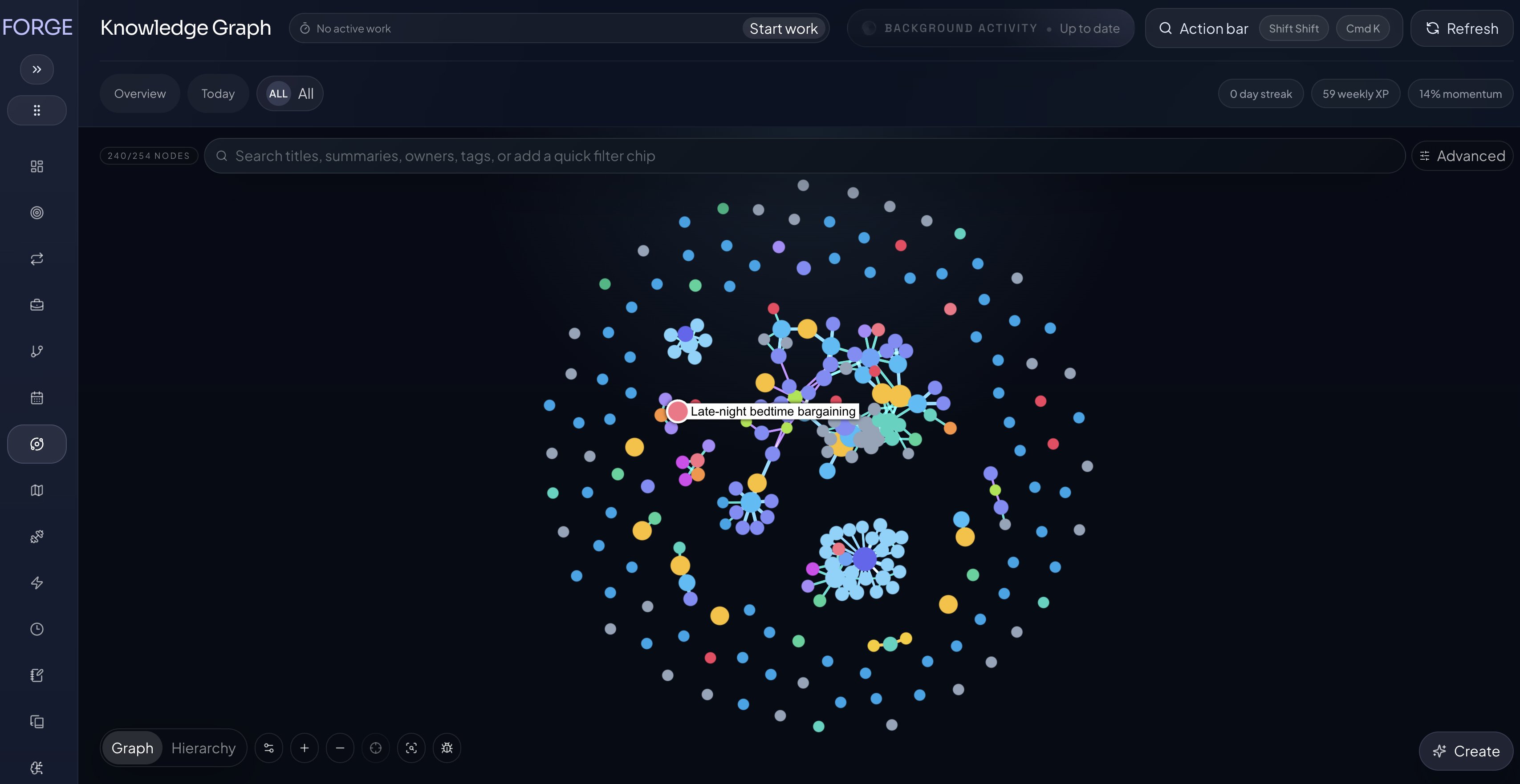Click the node focus scan icon
This screenshot has width=1520, height=784.
tap(411, 748)
